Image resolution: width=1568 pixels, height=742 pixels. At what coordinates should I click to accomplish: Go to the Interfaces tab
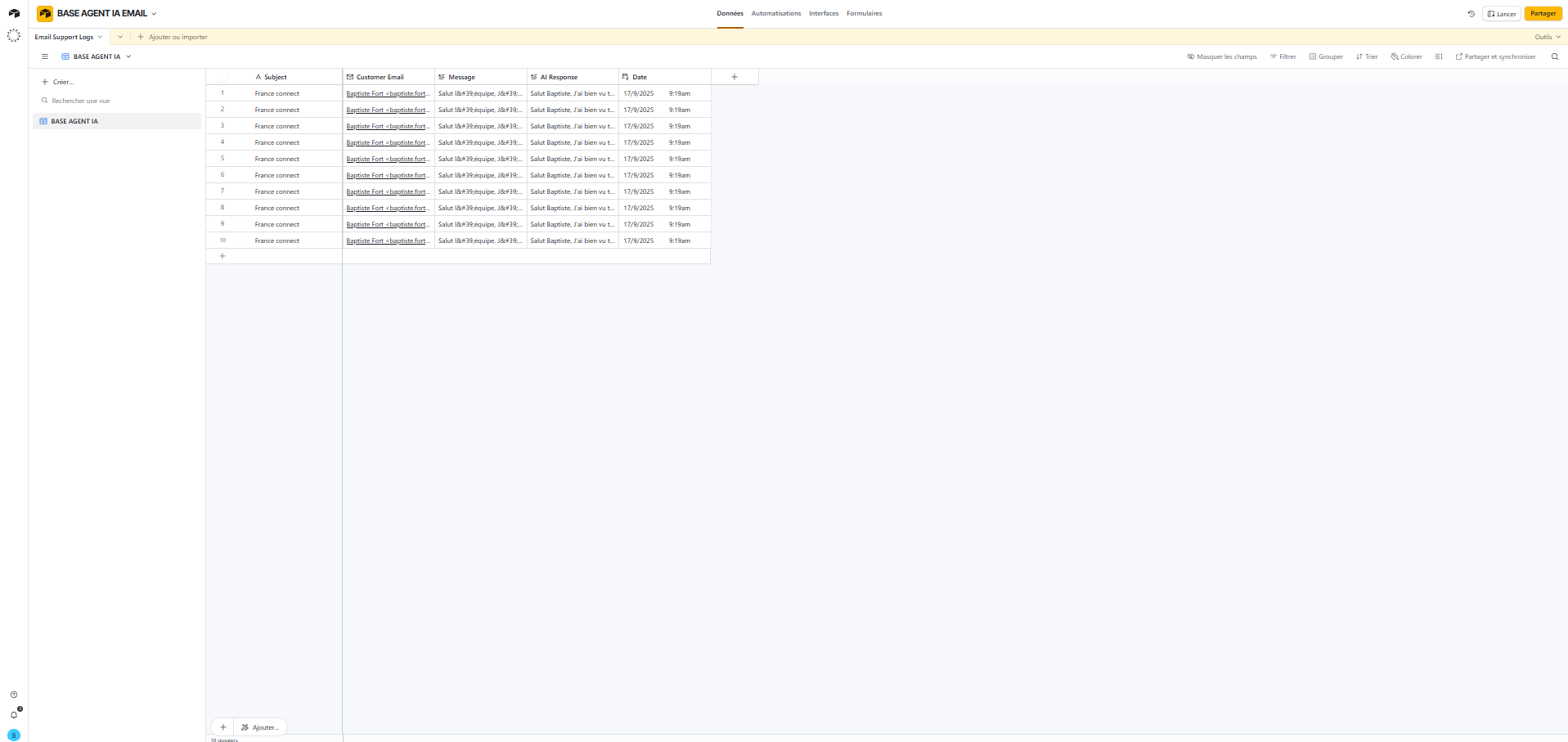824,14
